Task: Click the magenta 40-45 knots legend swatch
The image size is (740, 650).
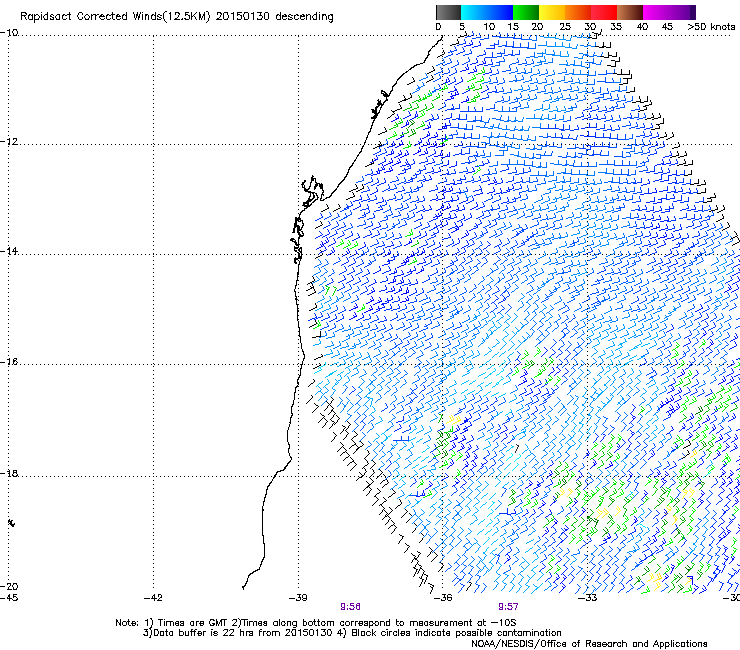Action: (x=656, y=12)
